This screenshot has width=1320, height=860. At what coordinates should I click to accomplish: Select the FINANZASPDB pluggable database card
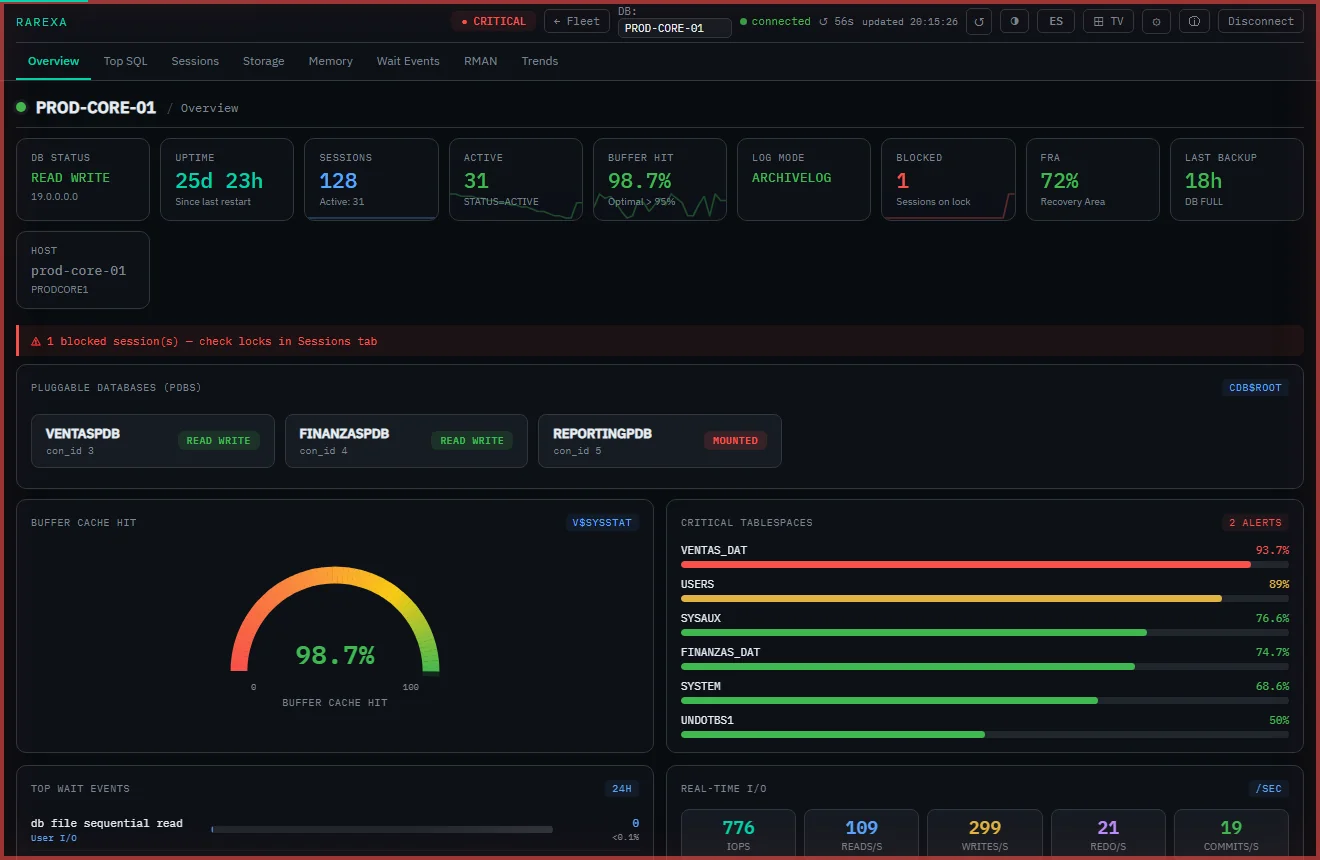406,441
